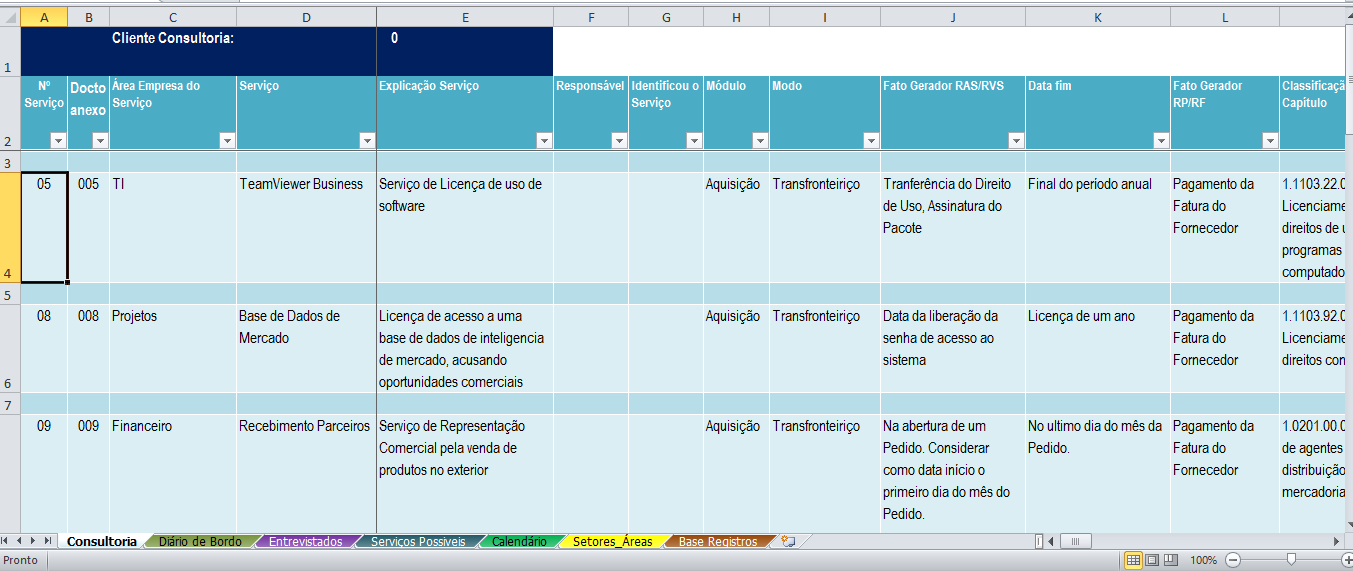Open filter dropdown for Módulo column
The height and width of the screenshot is (571, 1353).
coord(759,141)
